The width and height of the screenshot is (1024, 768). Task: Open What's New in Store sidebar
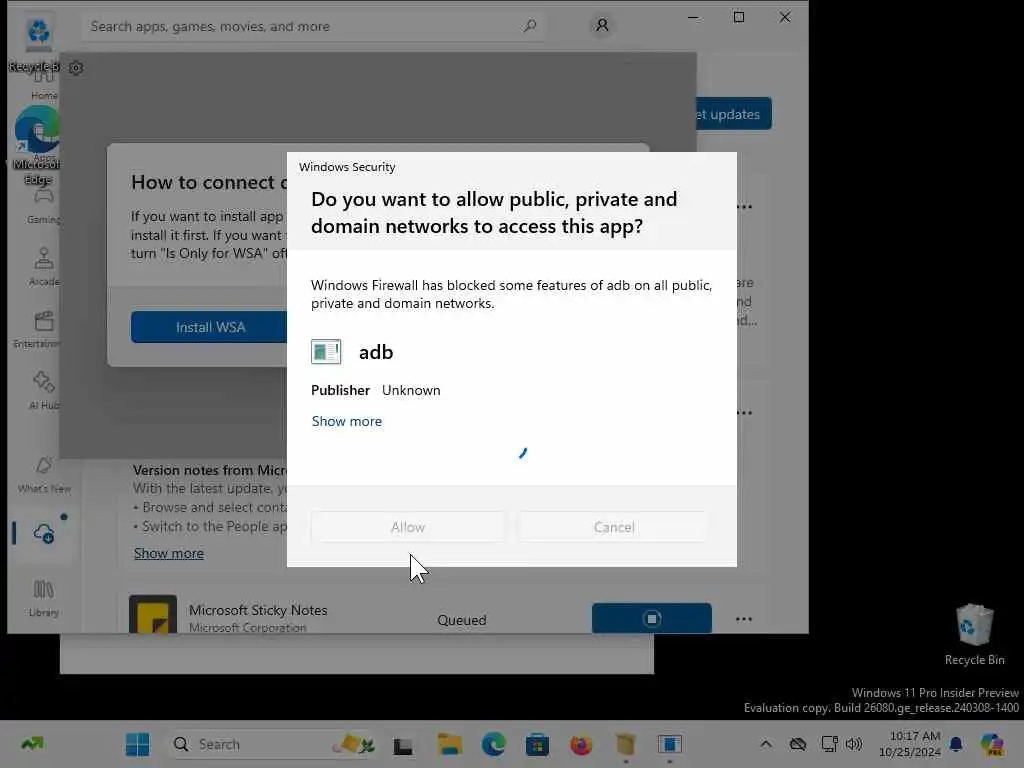(x=44, y=474)
